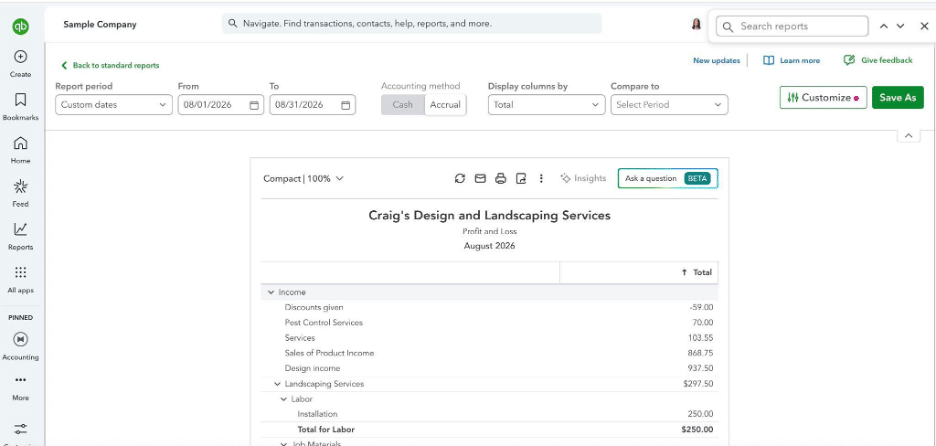Collapse the Labor row
This screenshot has height=446, width=936.
tap(284, 399)
